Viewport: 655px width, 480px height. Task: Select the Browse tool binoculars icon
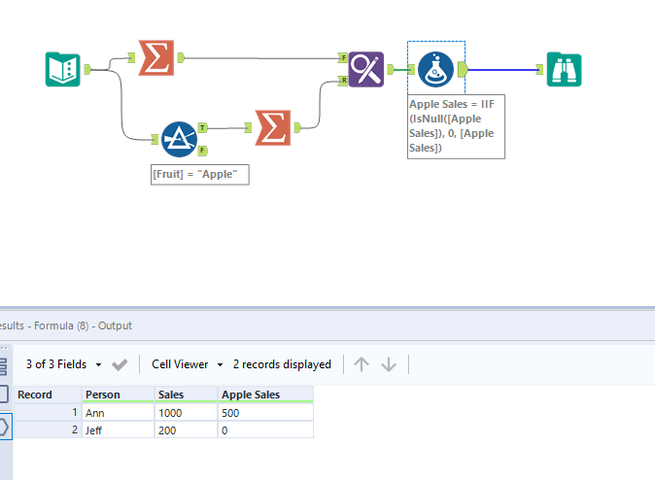pyautogui.click(x=564, y=69)
